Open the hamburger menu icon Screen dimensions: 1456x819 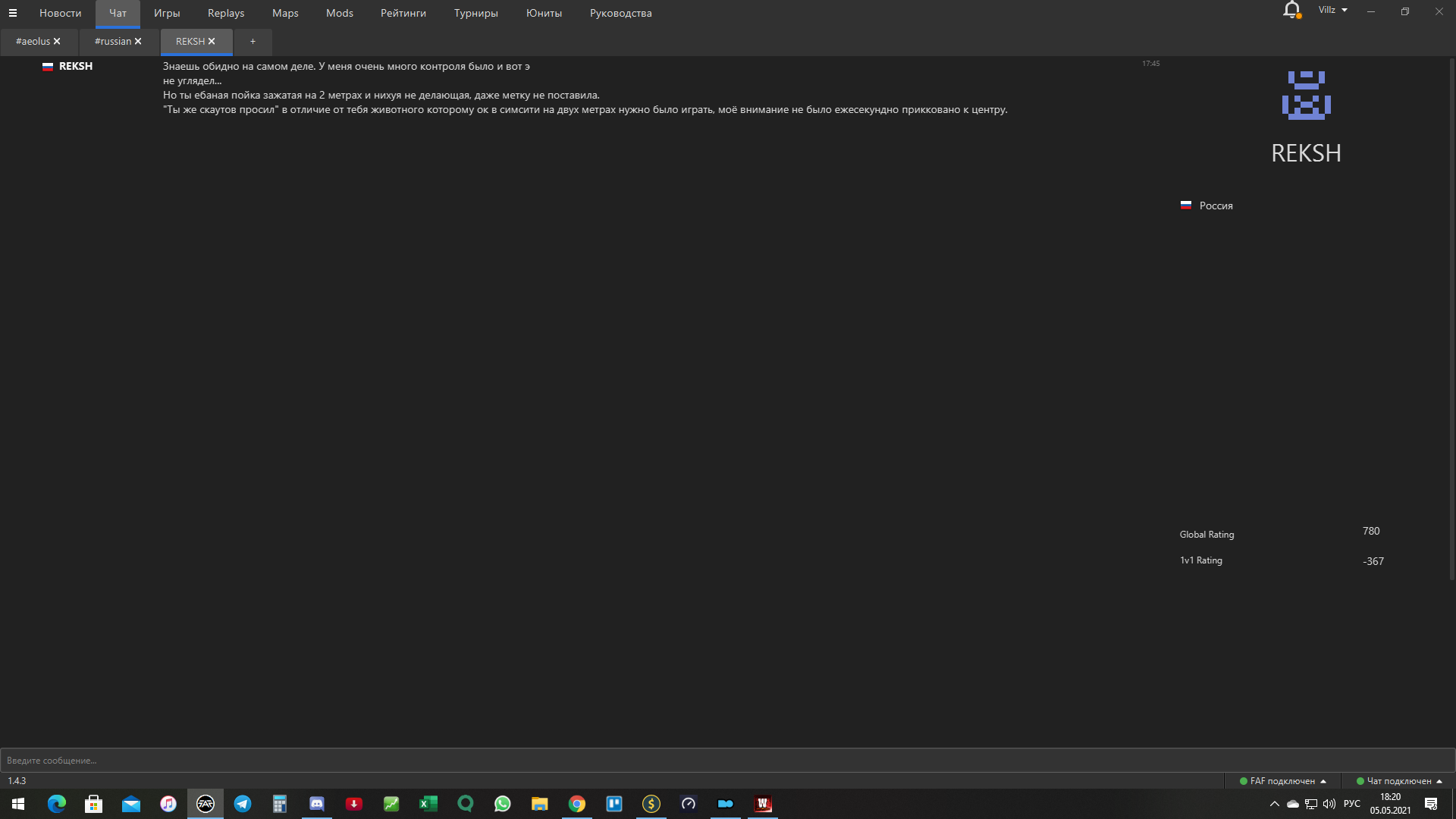[12, 13]
